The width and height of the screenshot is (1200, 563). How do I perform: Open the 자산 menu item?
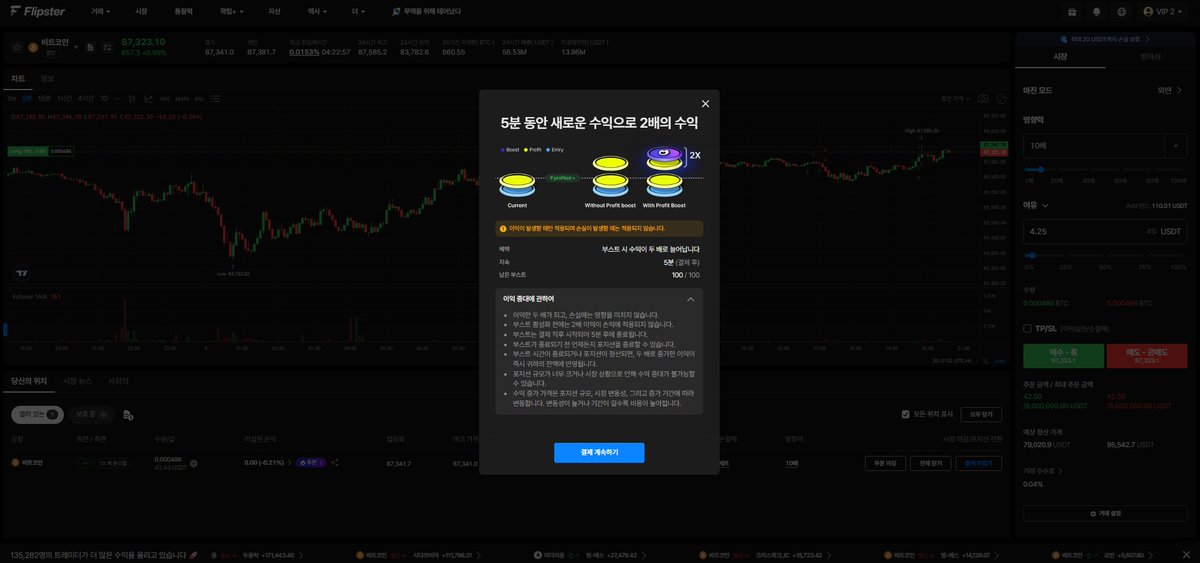click(x=274, y=12)
